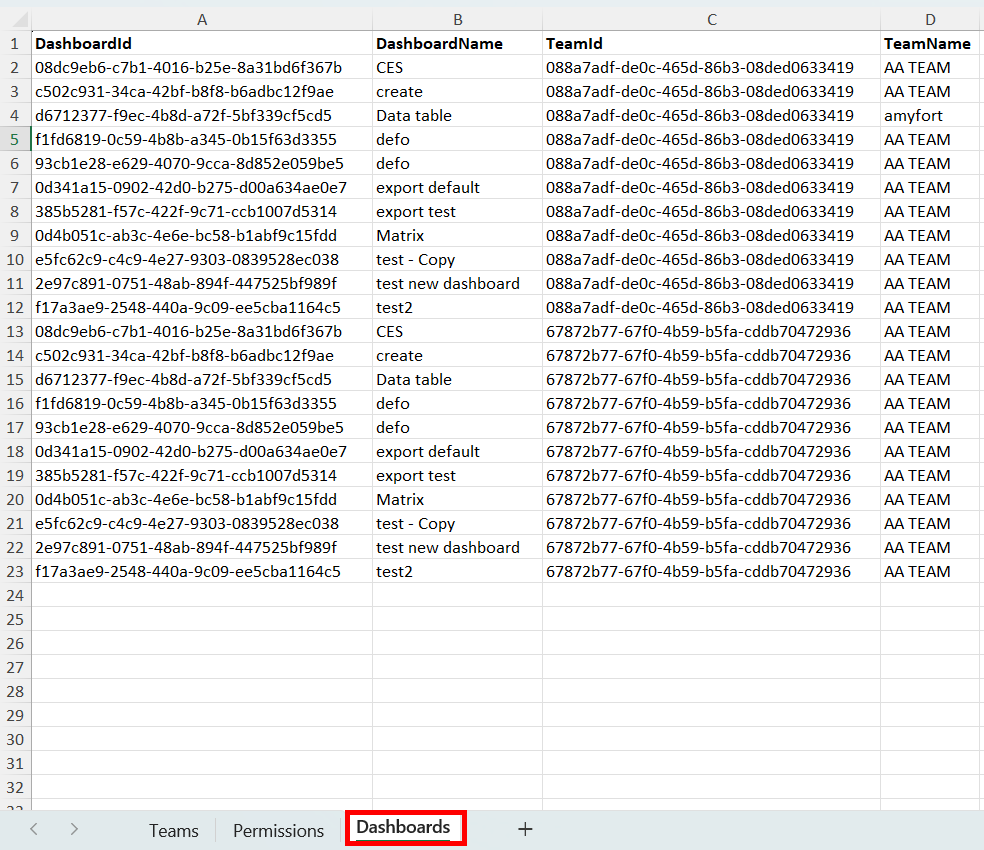The height and width of the screenshot is (850, 984).
Task: Switch to the Permissions sheet tab
Action: click(x=279, y=831)
